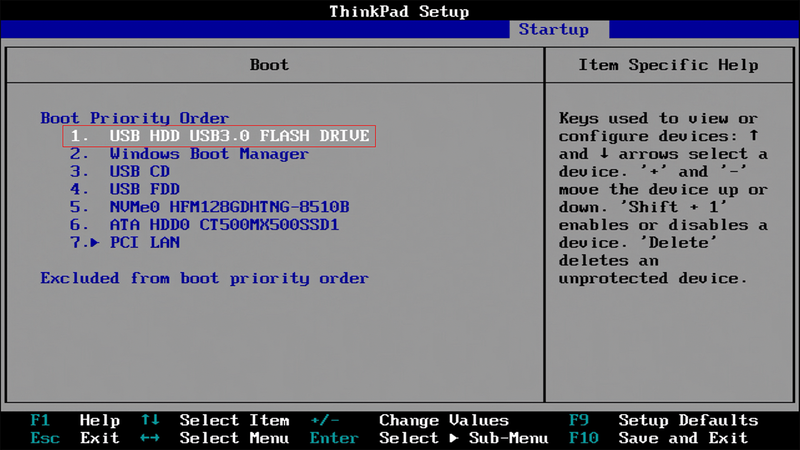This screenshot has height=450, width=800.
Task: Click the F1 Help key hint
Action: click(x=75, y=420)
